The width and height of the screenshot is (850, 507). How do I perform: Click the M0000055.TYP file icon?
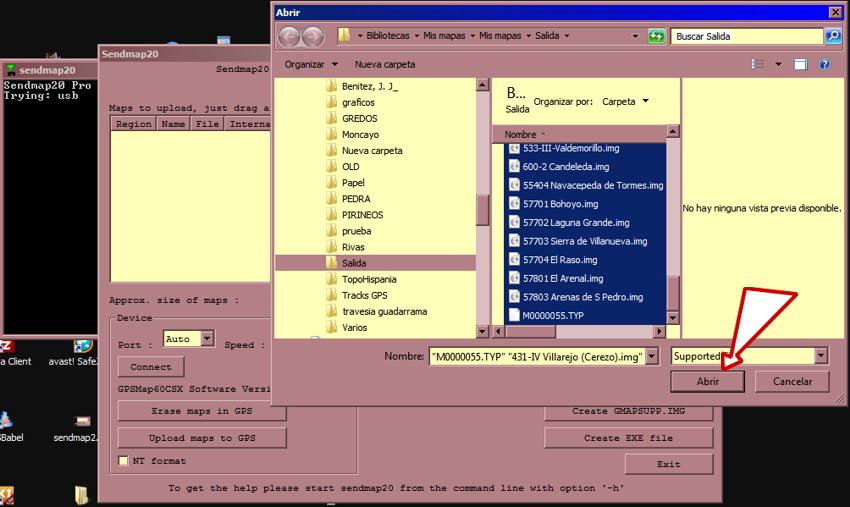tap(514, 315)
